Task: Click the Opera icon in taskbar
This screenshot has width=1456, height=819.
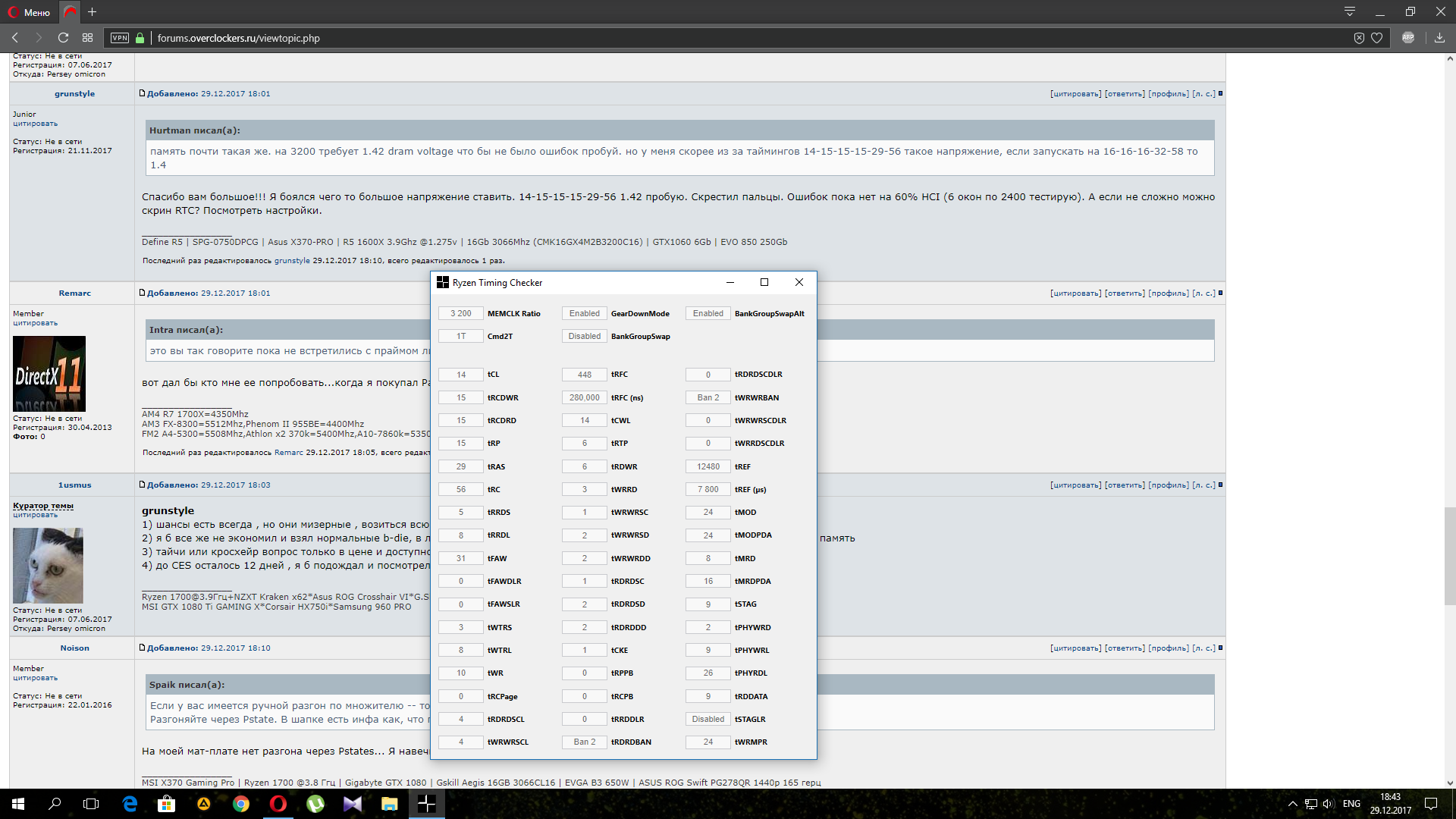Action: click(278, 804)
